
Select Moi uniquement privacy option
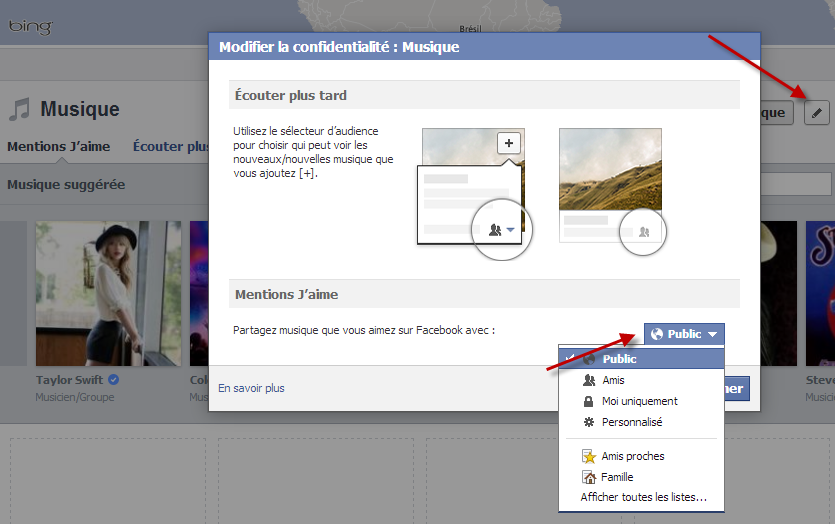click(x=639, y=401)
